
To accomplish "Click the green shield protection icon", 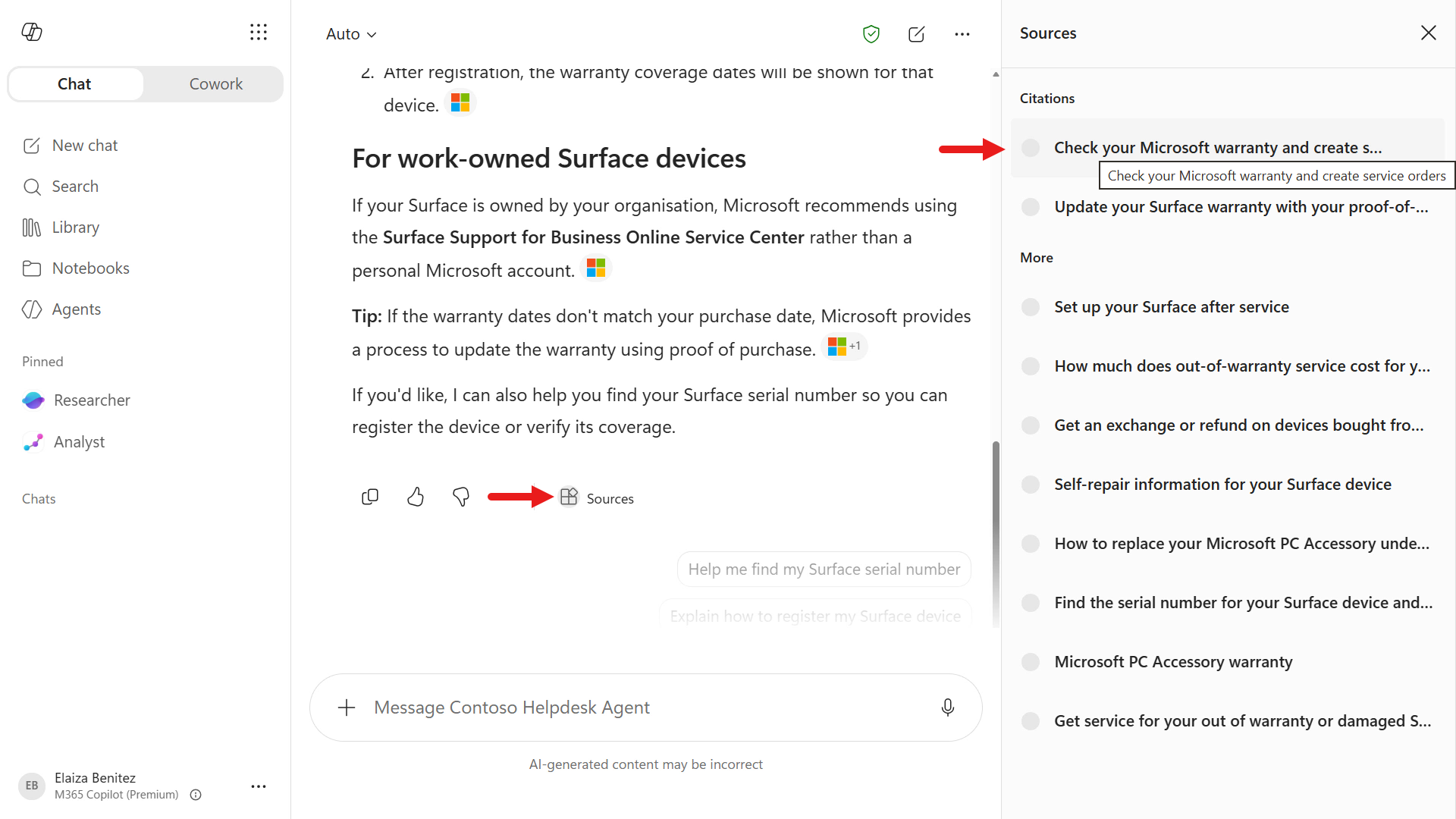I will coord(871,34).
